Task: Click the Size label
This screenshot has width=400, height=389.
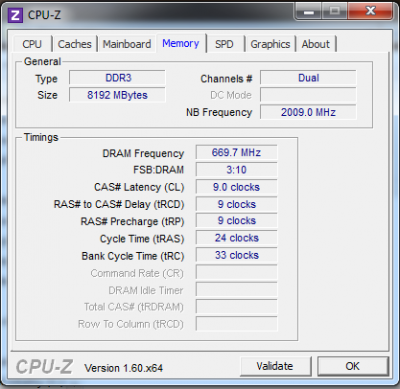Action: (x=48, y=95)
